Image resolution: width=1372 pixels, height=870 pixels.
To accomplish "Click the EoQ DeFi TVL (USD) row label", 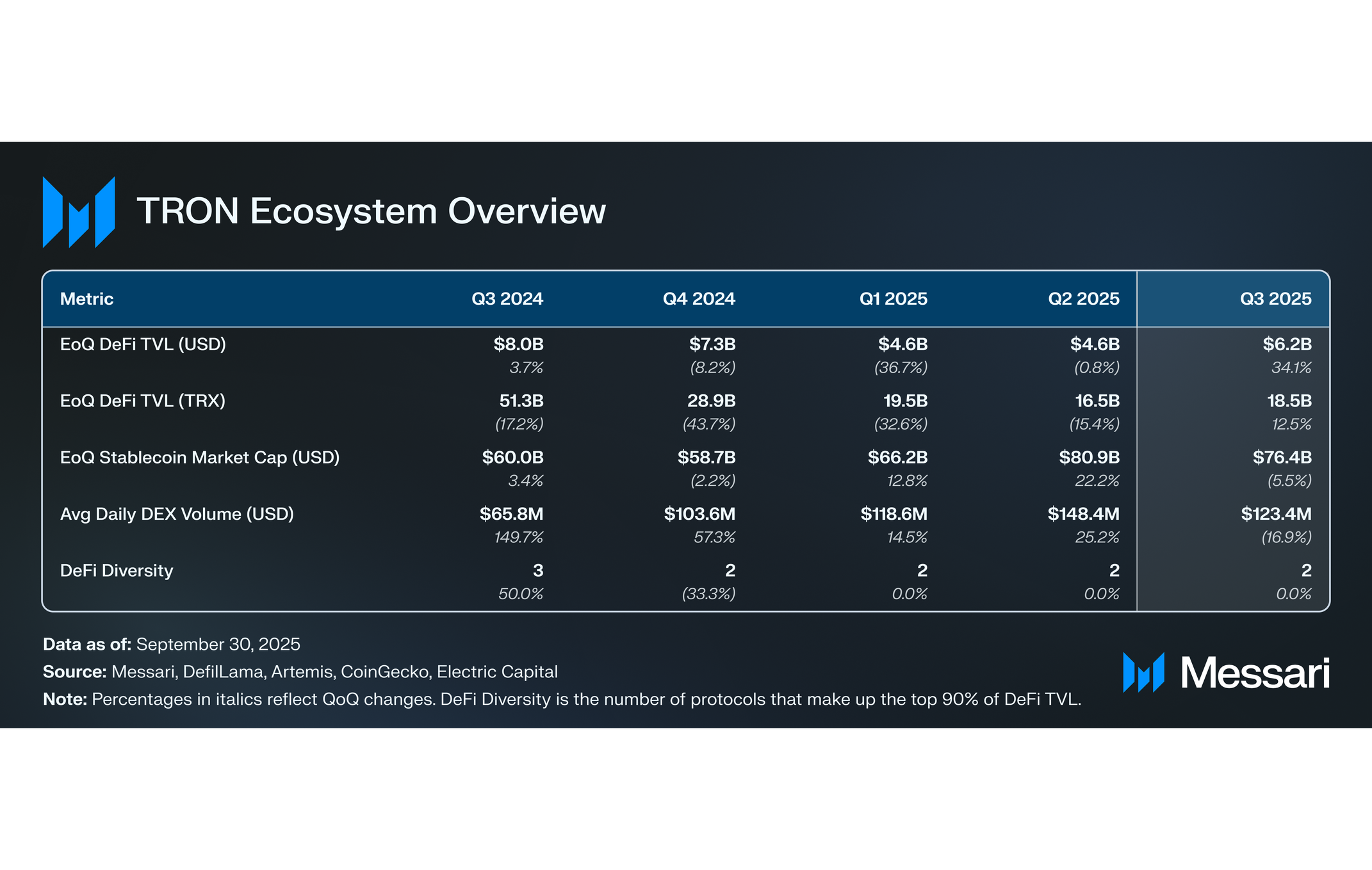I will pyautogui.click(x=143, y=344).
